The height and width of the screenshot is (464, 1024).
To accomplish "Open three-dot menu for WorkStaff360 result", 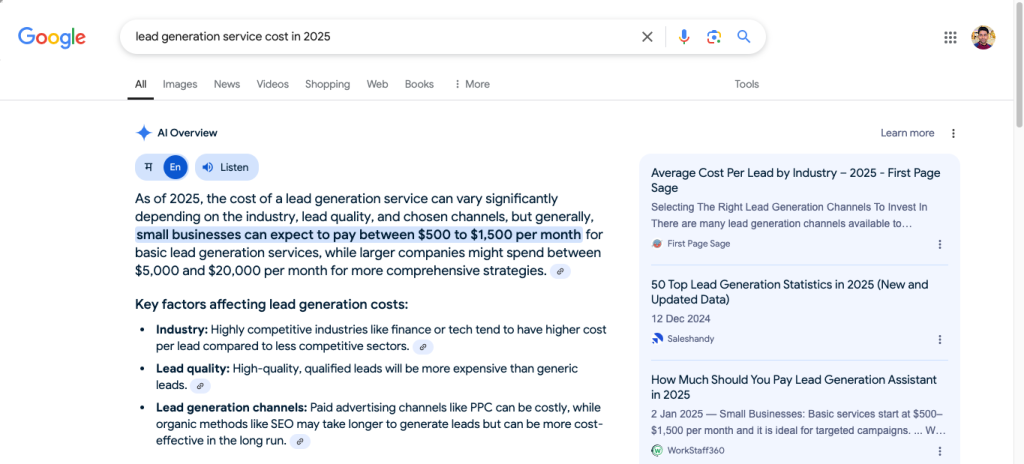I will [x=940, y=451].
